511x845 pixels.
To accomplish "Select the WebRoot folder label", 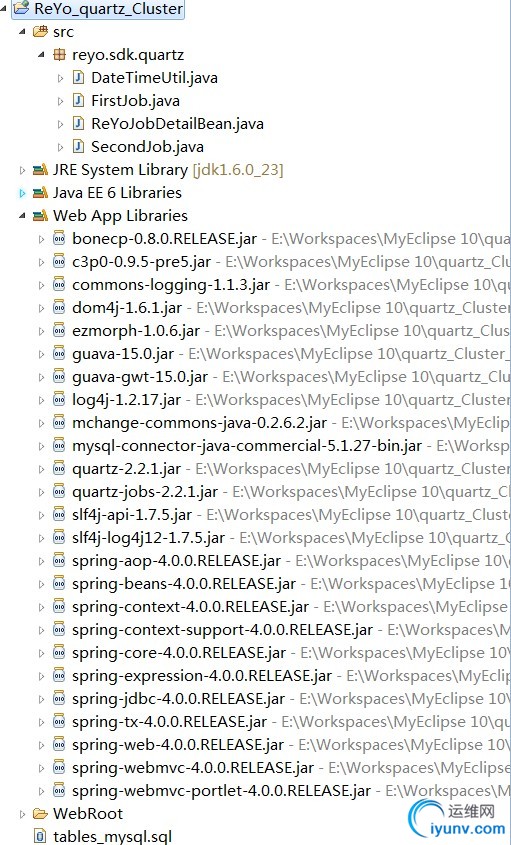I will pos(88,813).
